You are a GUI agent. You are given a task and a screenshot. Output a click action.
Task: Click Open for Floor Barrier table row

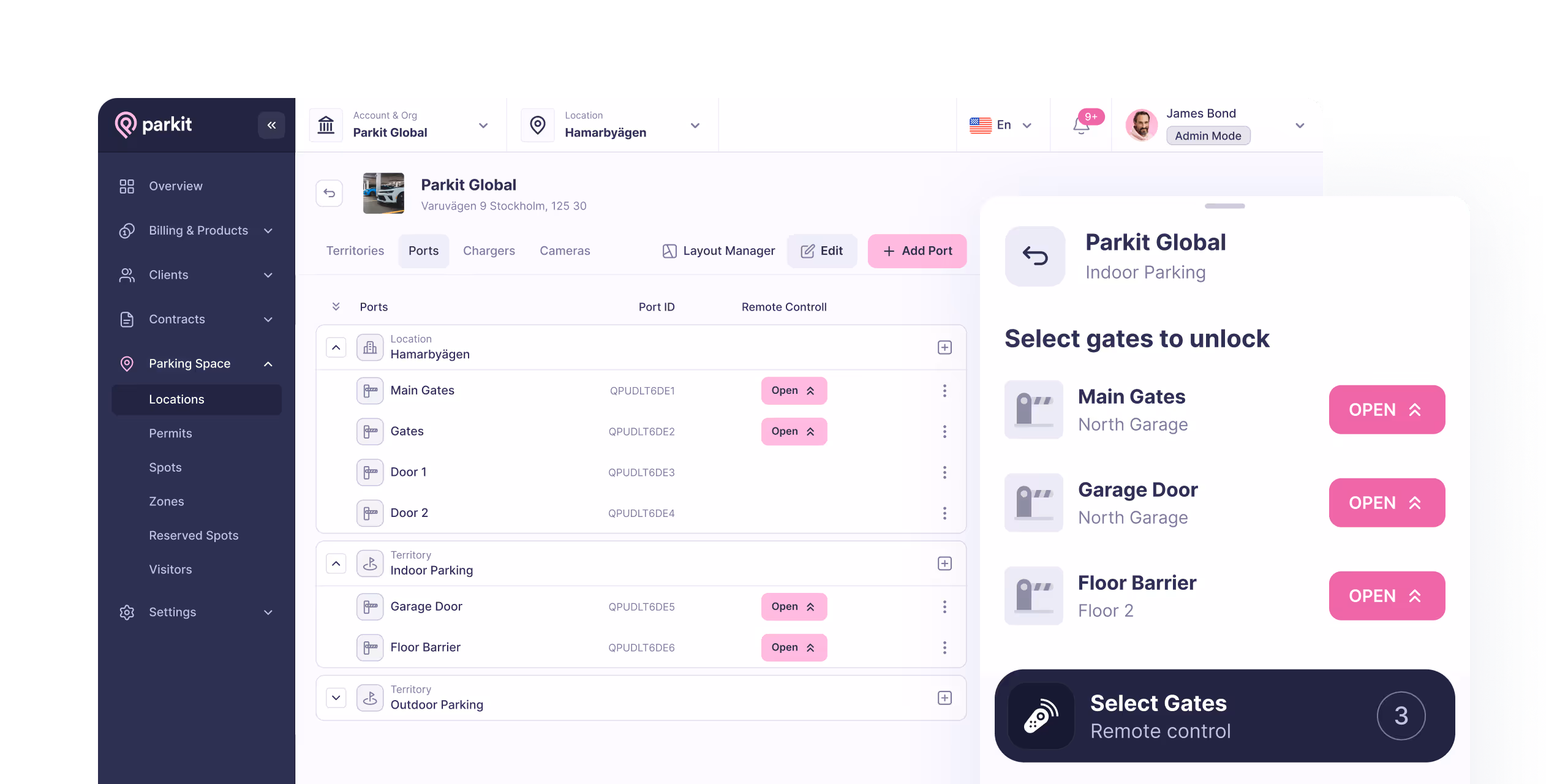[794, 647]
